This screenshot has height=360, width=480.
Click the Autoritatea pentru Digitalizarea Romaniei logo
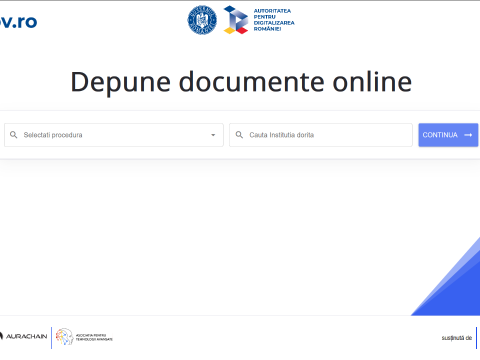pos(259,20)
